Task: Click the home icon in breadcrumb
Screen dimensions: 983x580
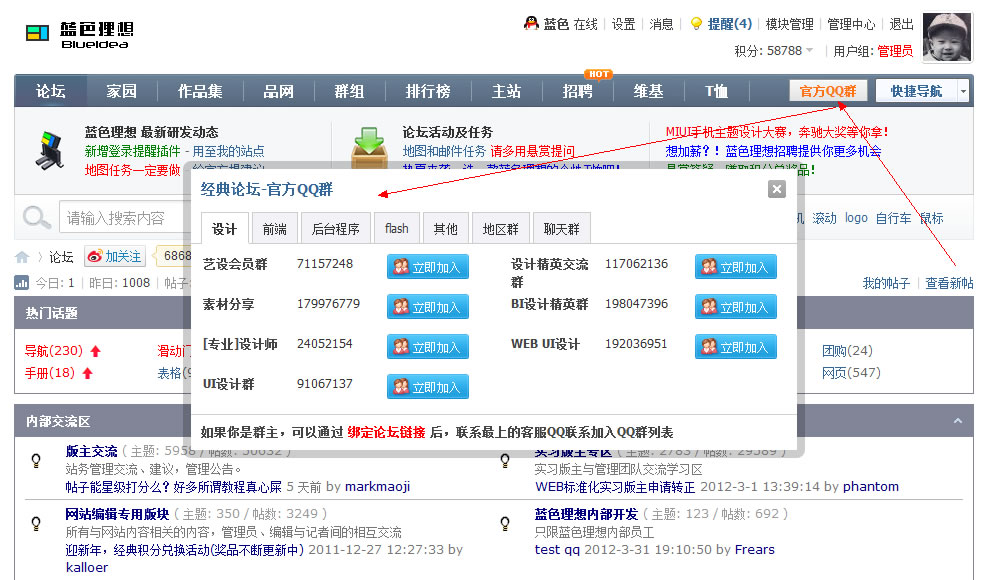Action: (x=22, y=256)
